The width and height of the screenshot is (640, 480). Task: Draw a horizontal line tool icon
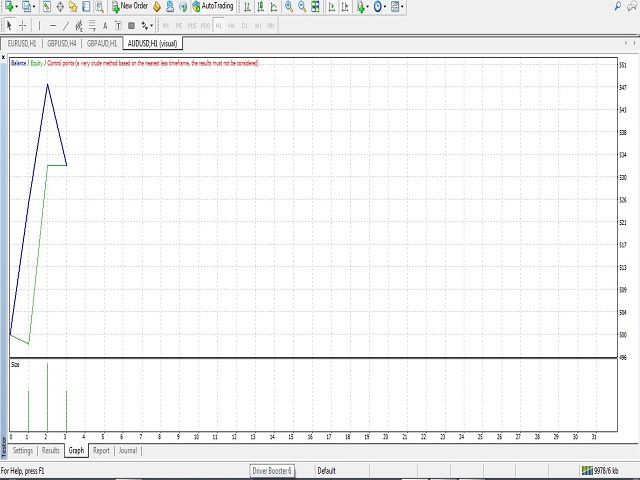(52, 25)
